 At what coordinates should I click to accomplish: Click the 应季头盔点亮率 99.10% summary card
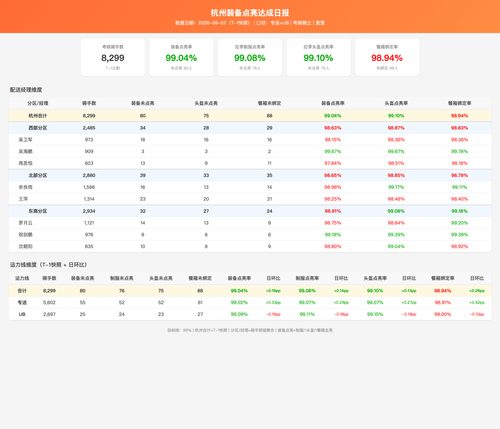(318, 57)
